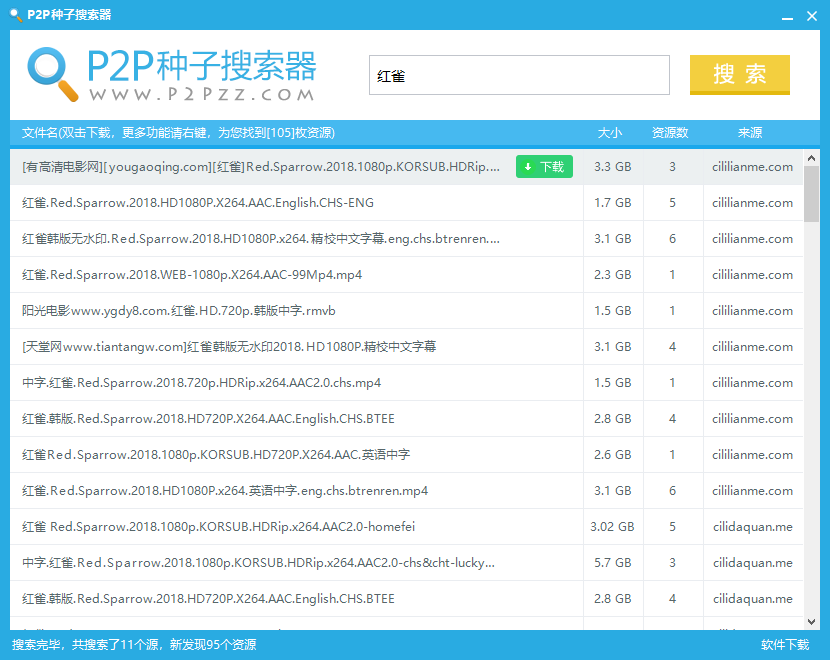Click the 3.02 GB size cell
Screen dimensions: 830x660
tap(612, 527)
